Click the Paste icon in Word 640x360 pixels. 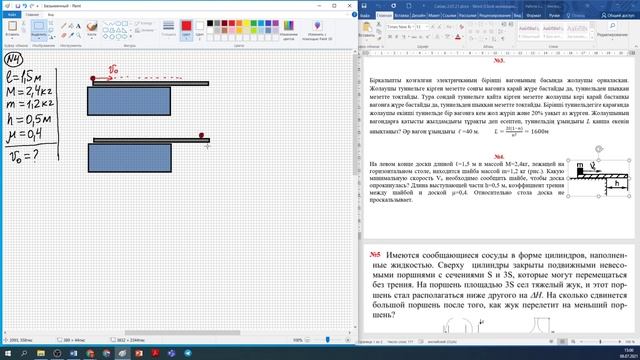tap(367, 28)
